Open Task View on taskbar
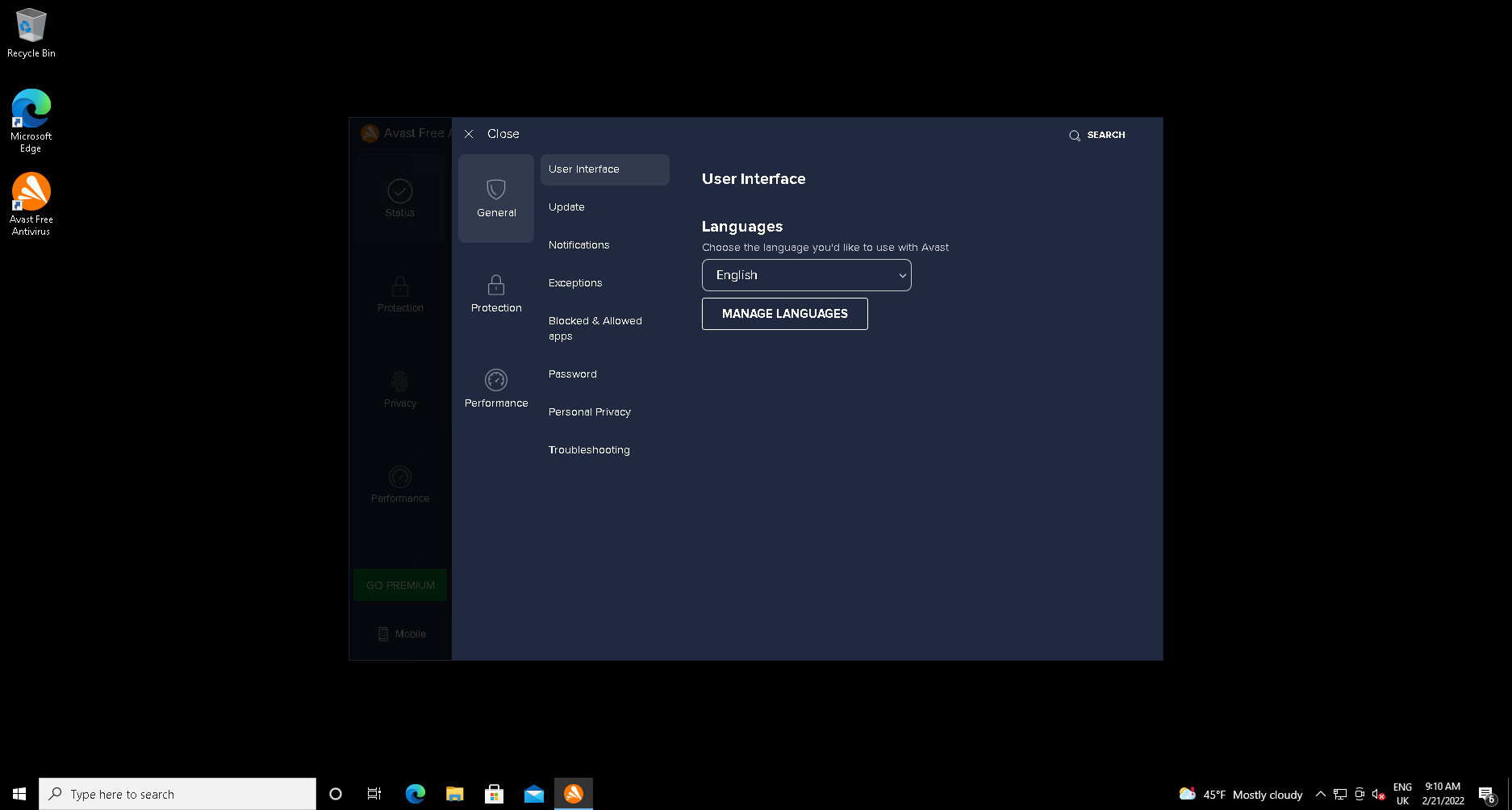Screen dimensions: 1512x810 (x=374, y=794)
